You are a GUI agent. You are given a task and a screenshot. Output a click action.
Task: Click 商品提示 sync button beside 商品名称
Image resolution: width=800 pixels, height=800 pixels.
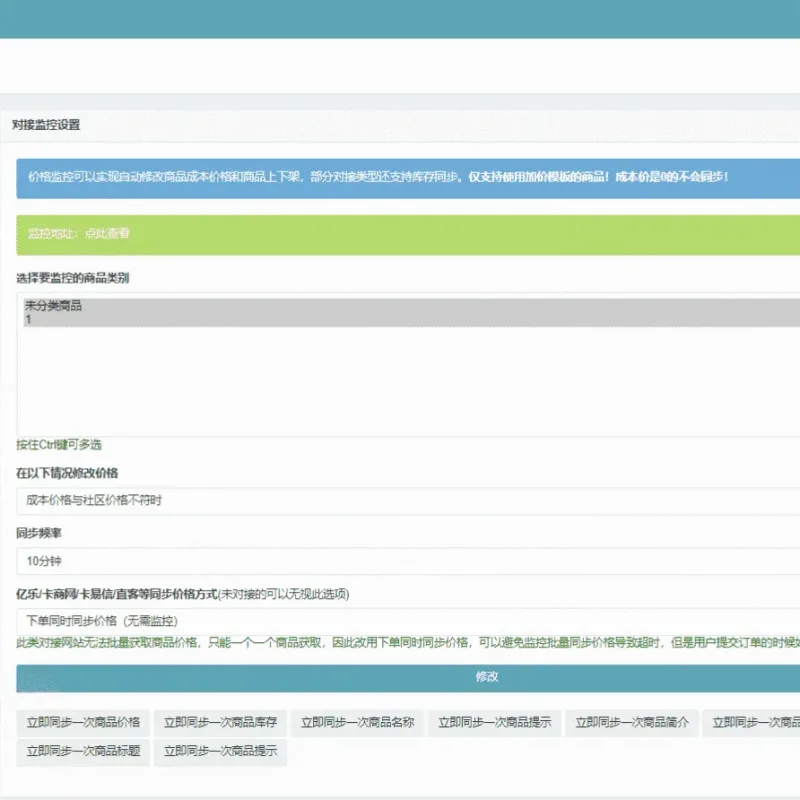(x=494, y=722)
